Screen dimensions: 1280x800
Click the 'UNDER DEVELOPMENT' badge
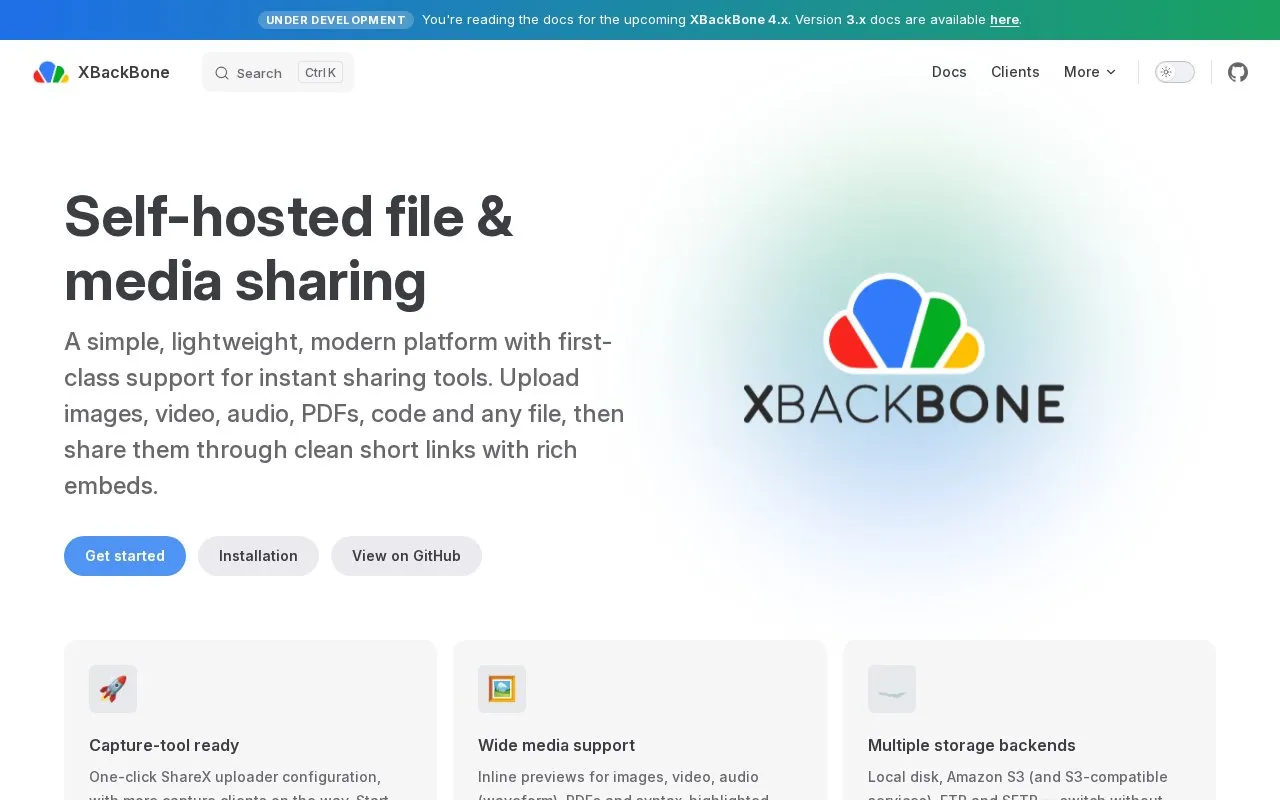tap(336, 20)
